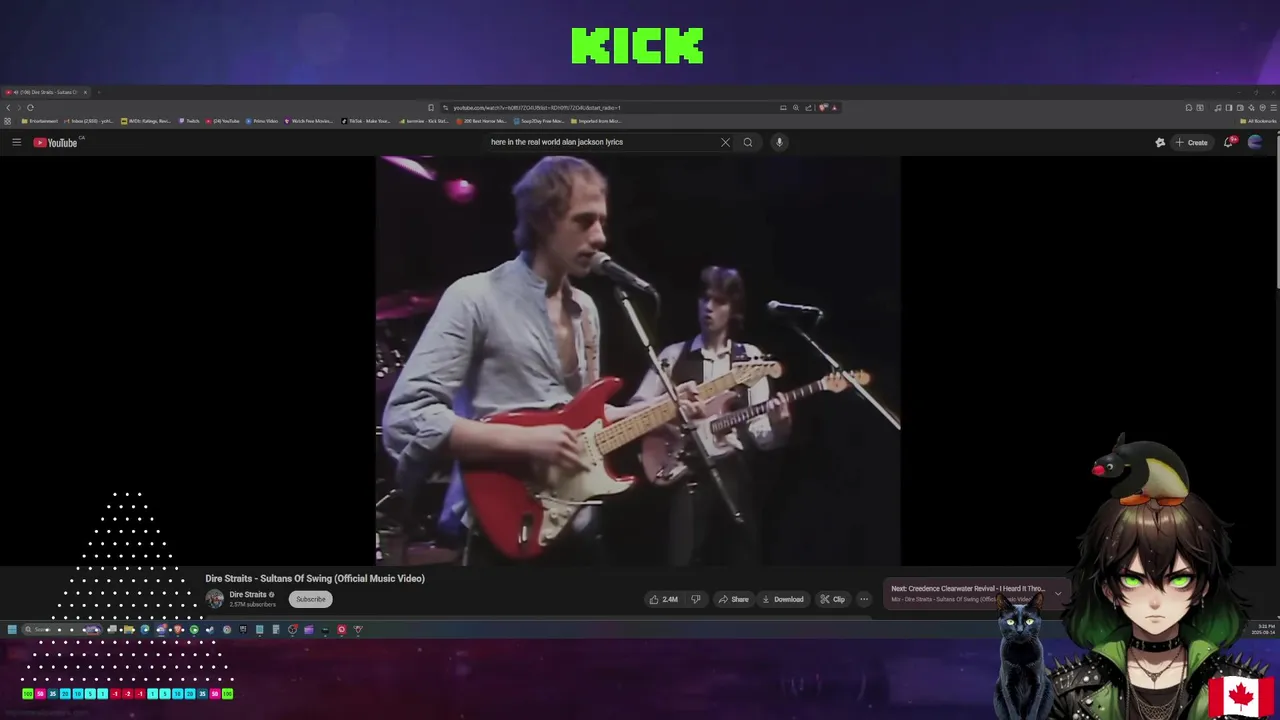
Task: Open the Windows Start button
Action: point(12,630)
